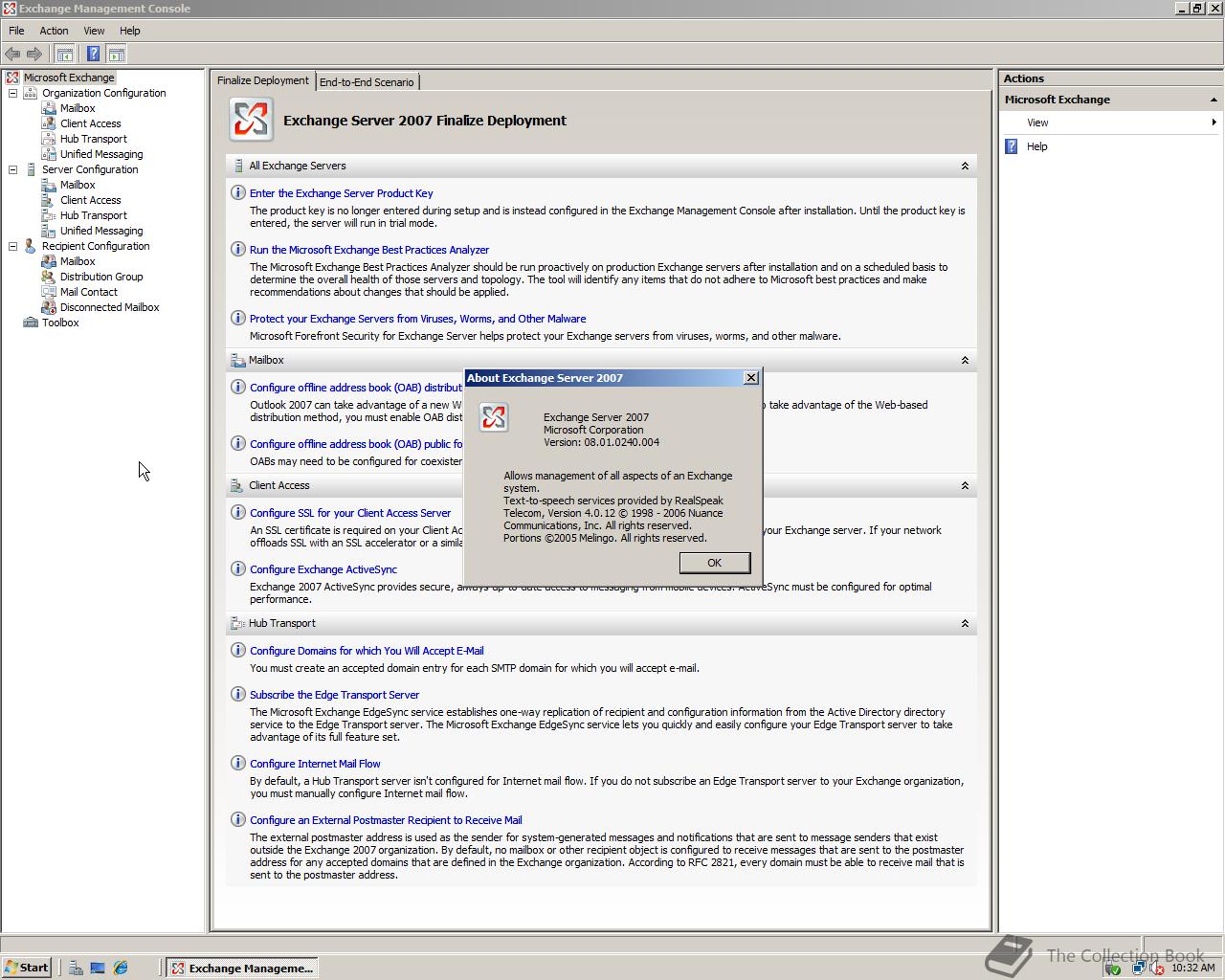
Task: Collapse the Organization Configuration tree node
Action: pos(13,93)
